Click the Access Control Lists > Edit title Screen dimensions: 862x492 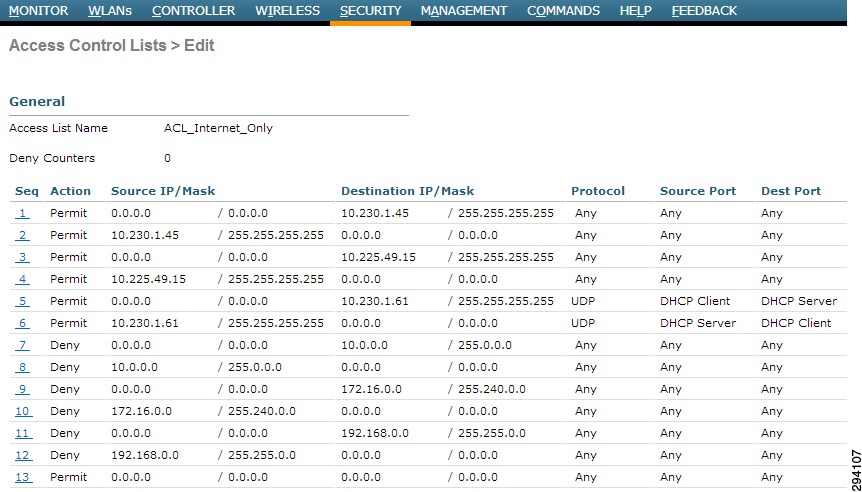click(x=112, y=45)
